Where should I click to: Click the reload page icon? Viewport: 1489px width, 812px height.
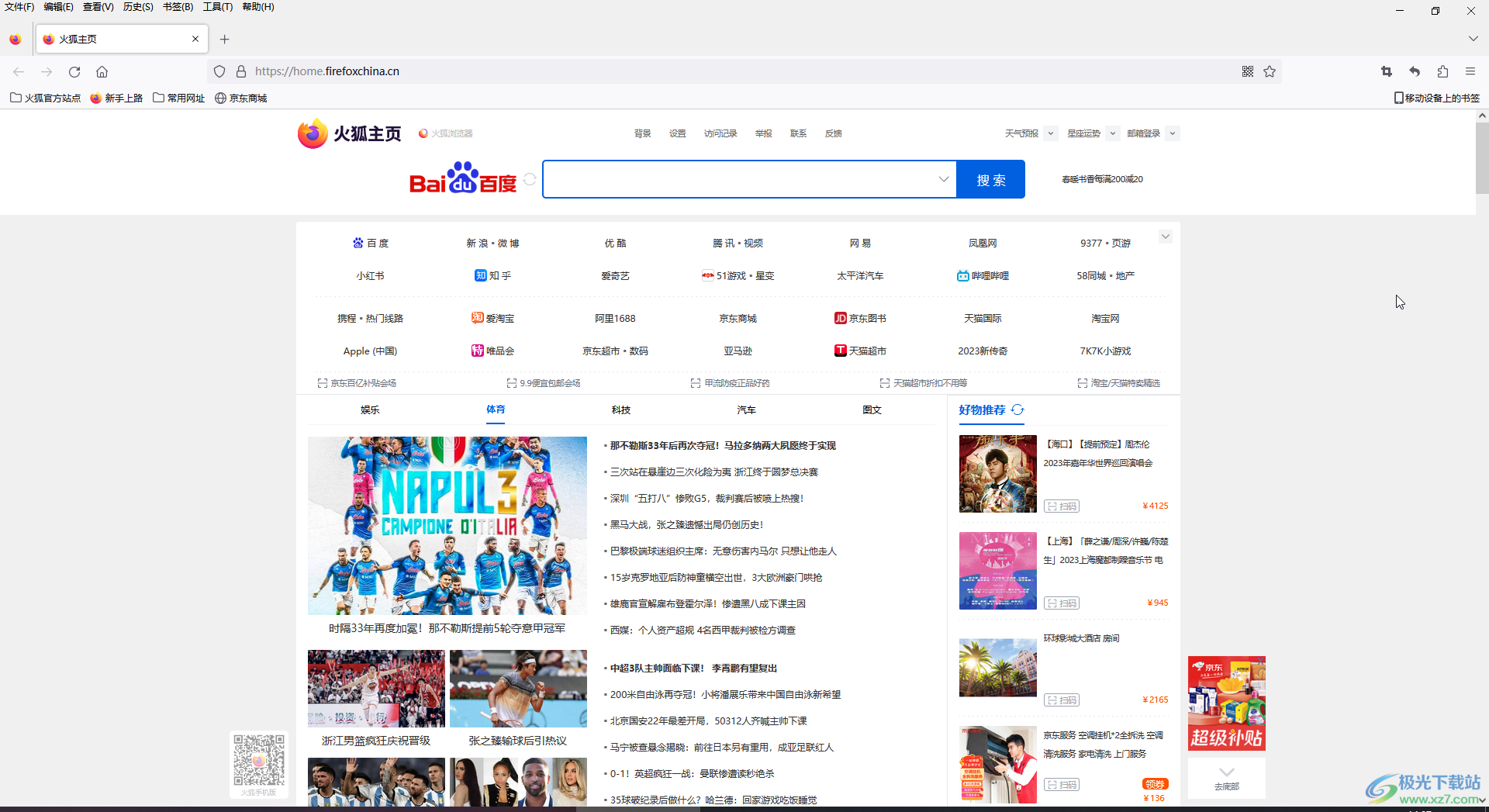(x=74, y=71)
